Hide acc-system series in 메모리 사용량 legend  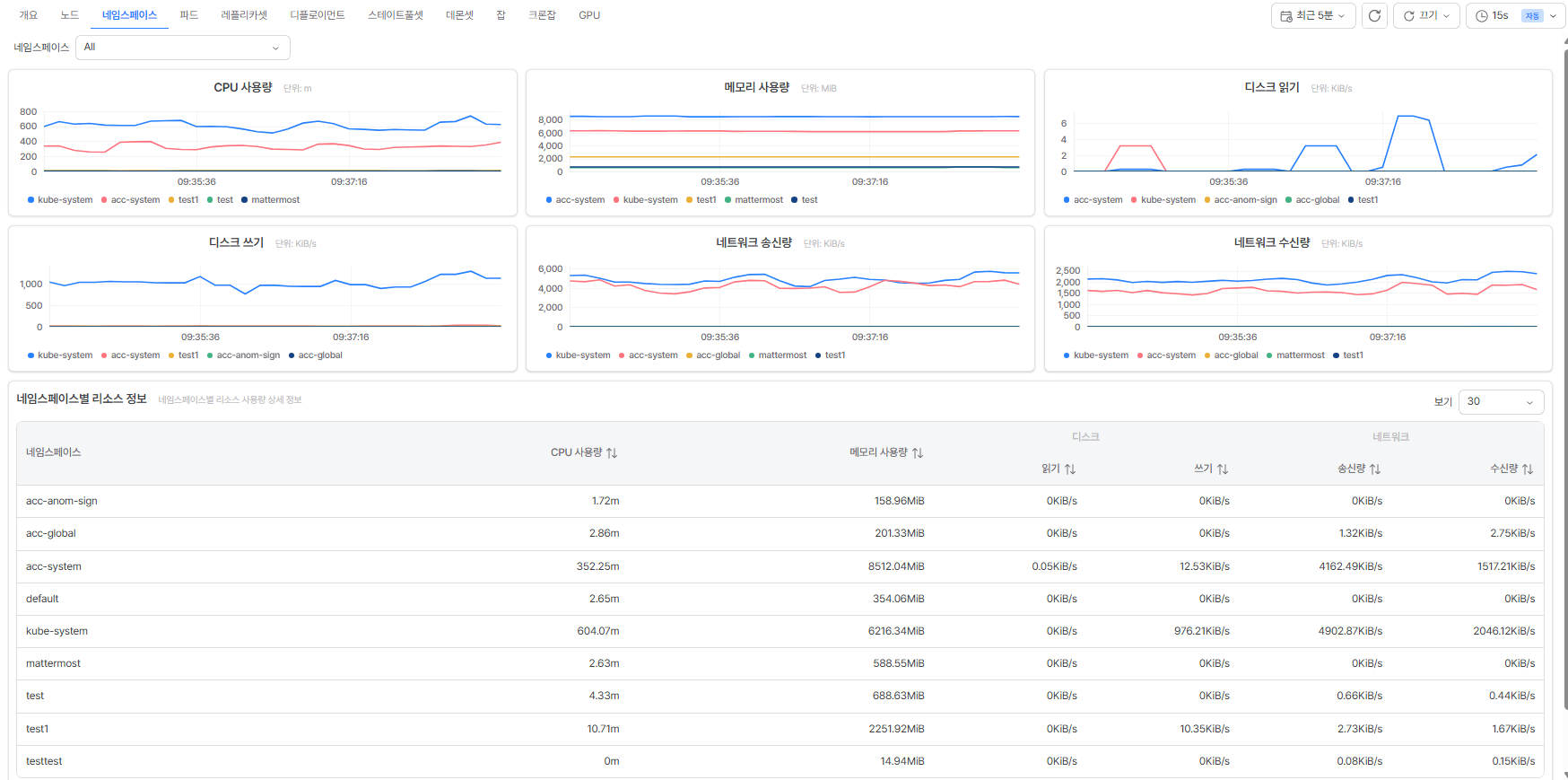click(575, 200)
